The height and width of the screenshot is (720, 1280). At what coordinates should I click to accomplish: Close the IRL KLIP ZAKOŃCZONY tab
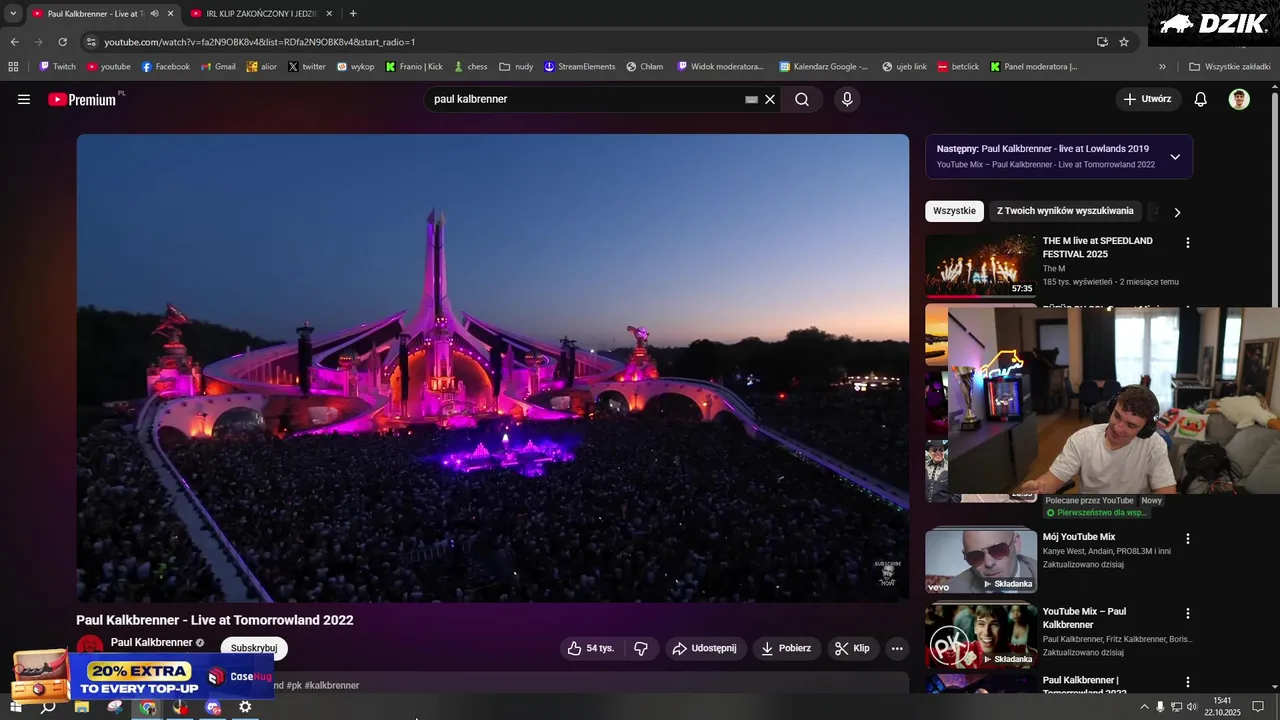click(x=329, y=13)
